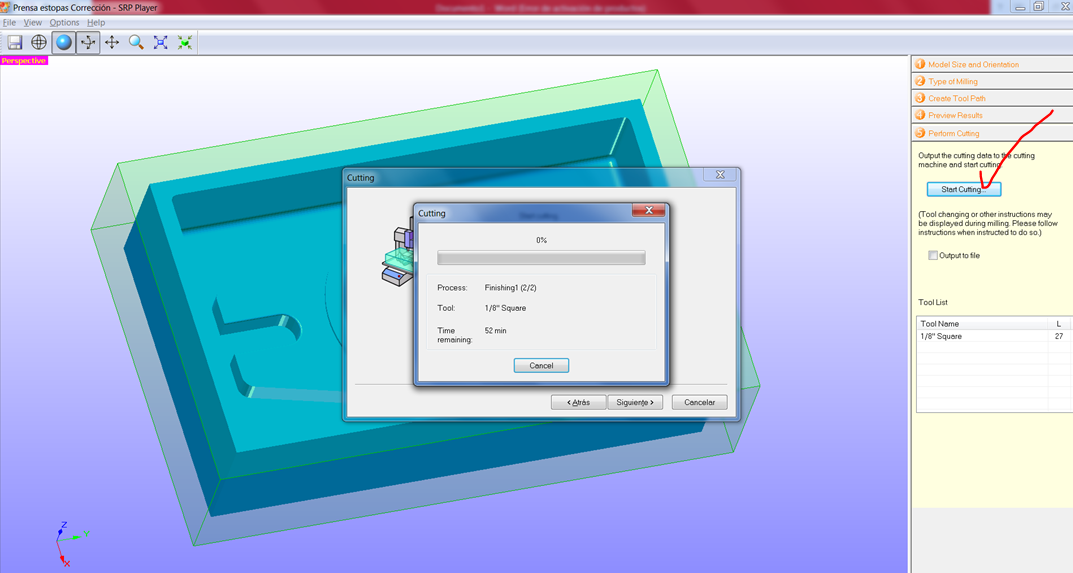The width and height of the screenshot is (1073, 573).
Task: Select the zoom magnifier tool
Action: pos(136,42)
